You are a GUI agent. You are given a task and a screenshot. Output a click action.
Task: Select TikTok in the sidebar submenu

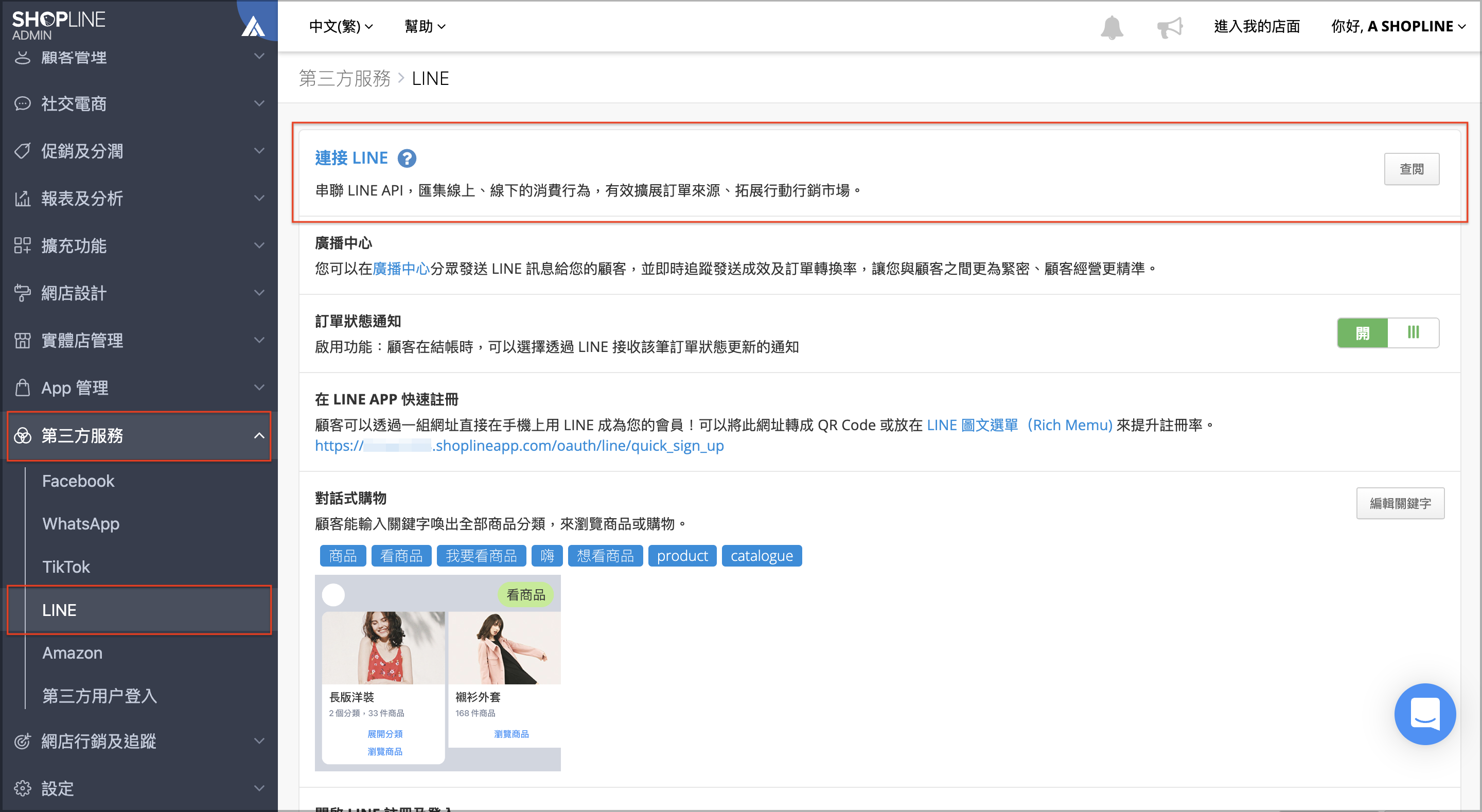click(x=66, y=567)
